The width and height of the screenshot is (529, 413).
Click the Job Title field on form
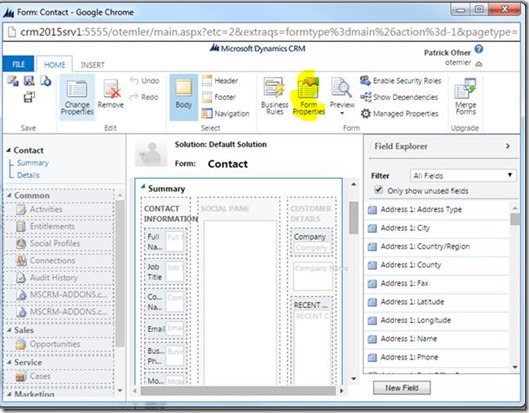click(165, 272)
